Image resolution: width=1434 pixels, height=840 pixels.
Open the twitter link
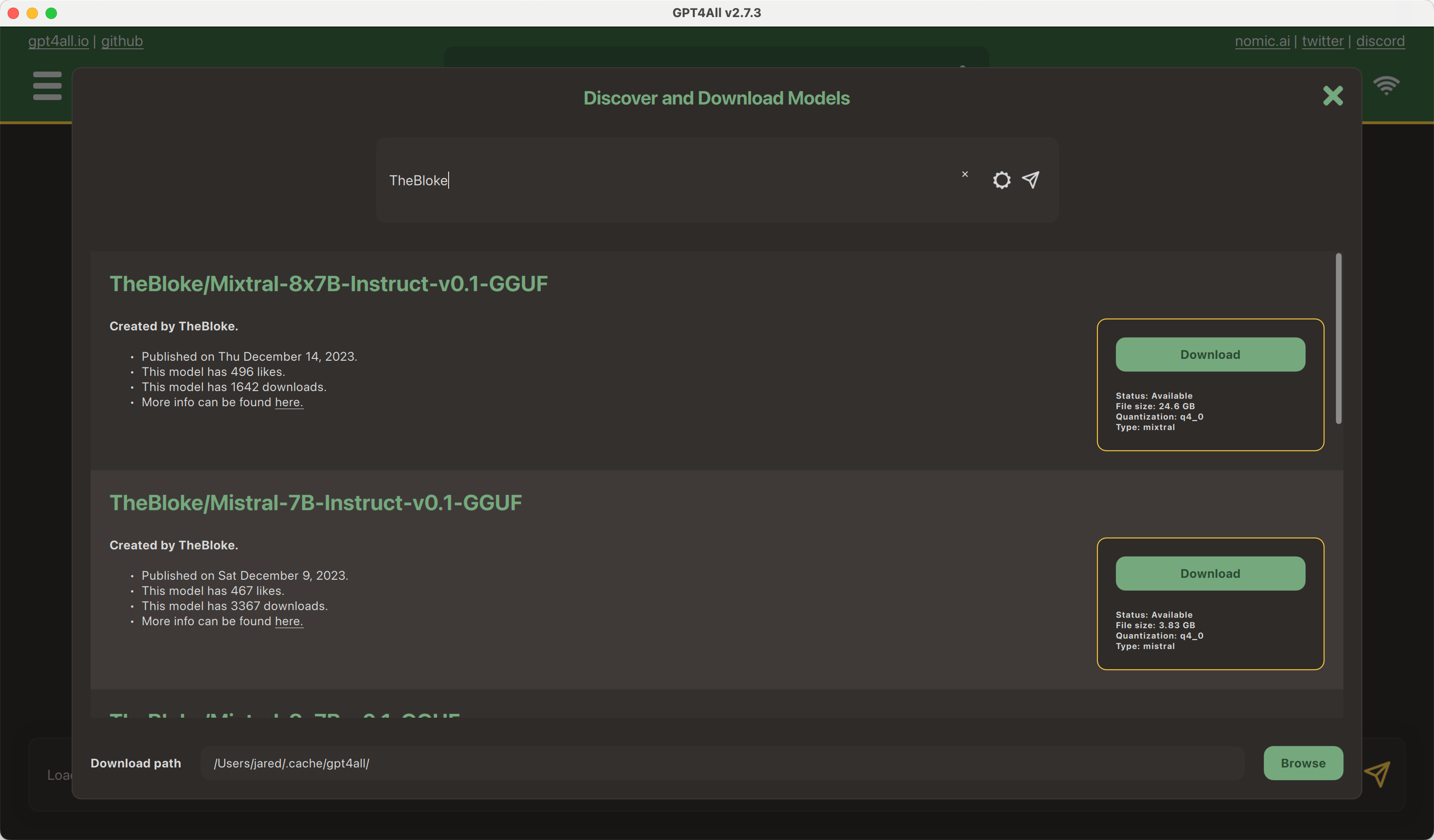(1322, 41)
